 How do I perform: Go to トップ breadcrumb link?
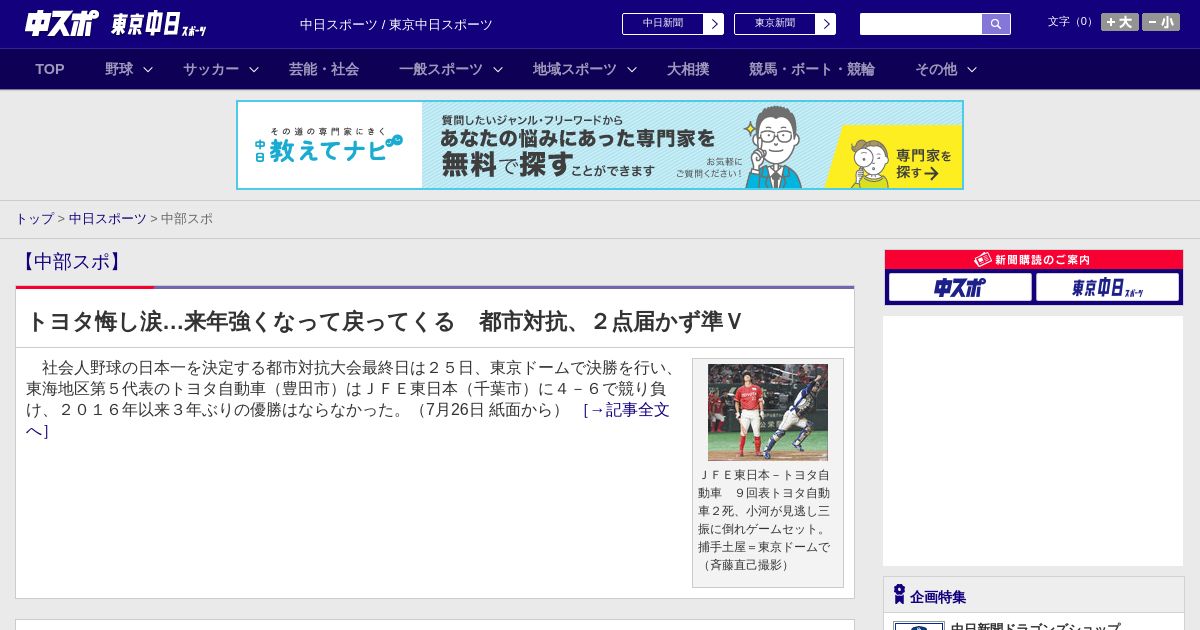point(34,218)
